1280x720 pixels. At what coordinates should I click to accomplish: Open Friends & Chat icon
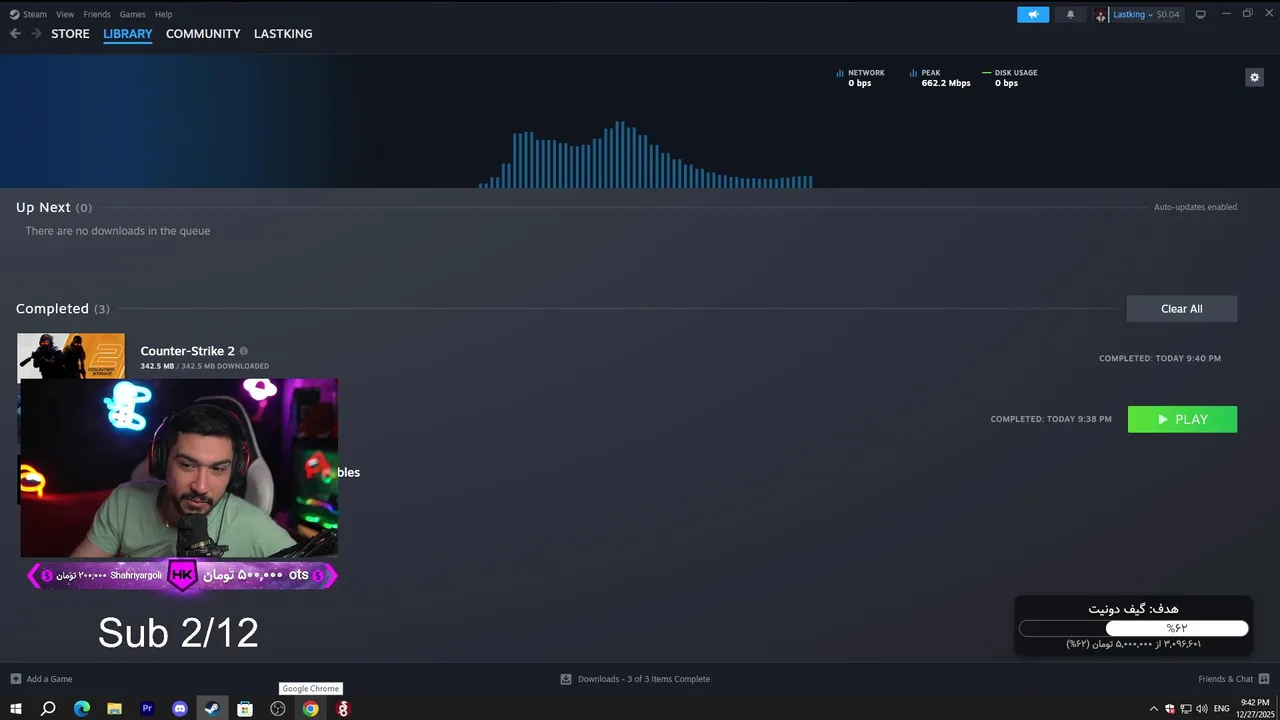point(1264,679)
